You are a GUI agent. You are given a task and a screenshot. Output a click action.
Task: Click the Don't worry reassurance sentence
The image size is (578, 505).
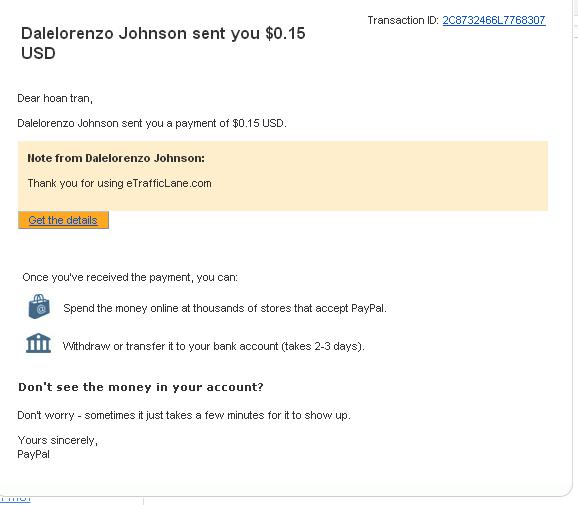tap(184, 415)
